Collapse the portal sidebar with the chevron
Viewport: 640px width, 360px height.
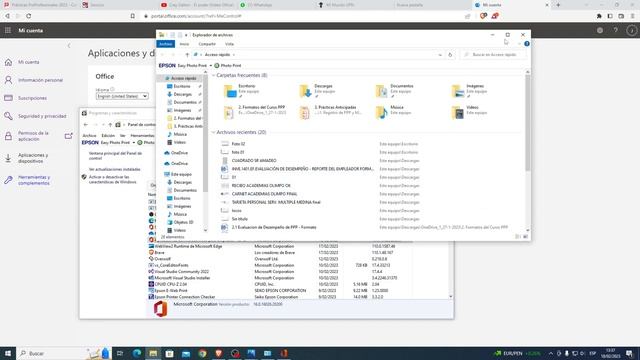click(x=69, y=46)
